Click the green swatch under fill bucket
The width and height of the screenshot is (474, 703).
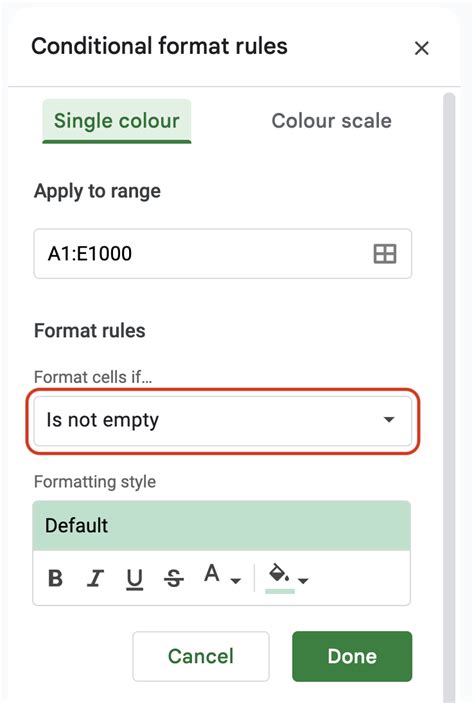tap(280, 591)
